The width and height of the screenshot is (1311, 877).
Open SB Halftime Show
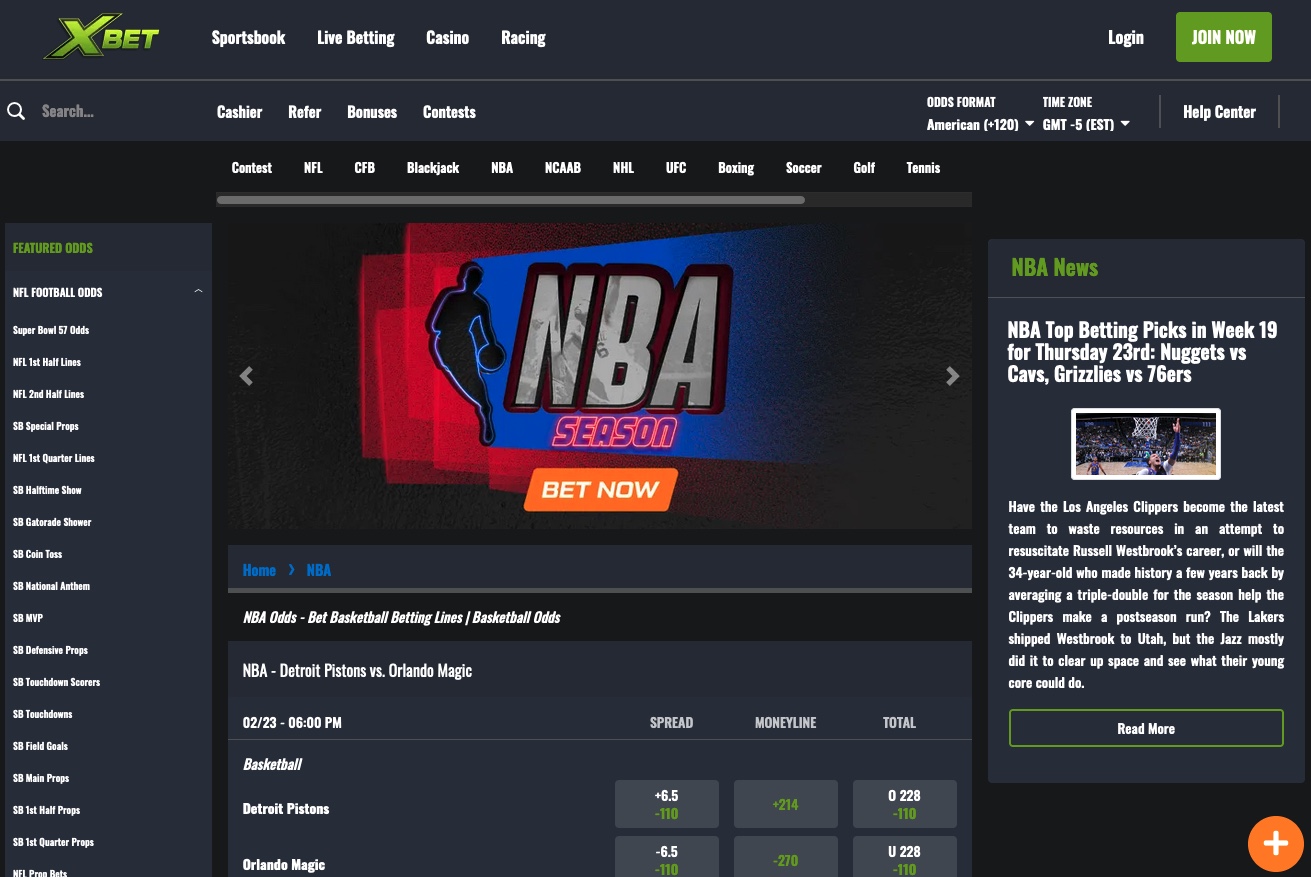48,490
